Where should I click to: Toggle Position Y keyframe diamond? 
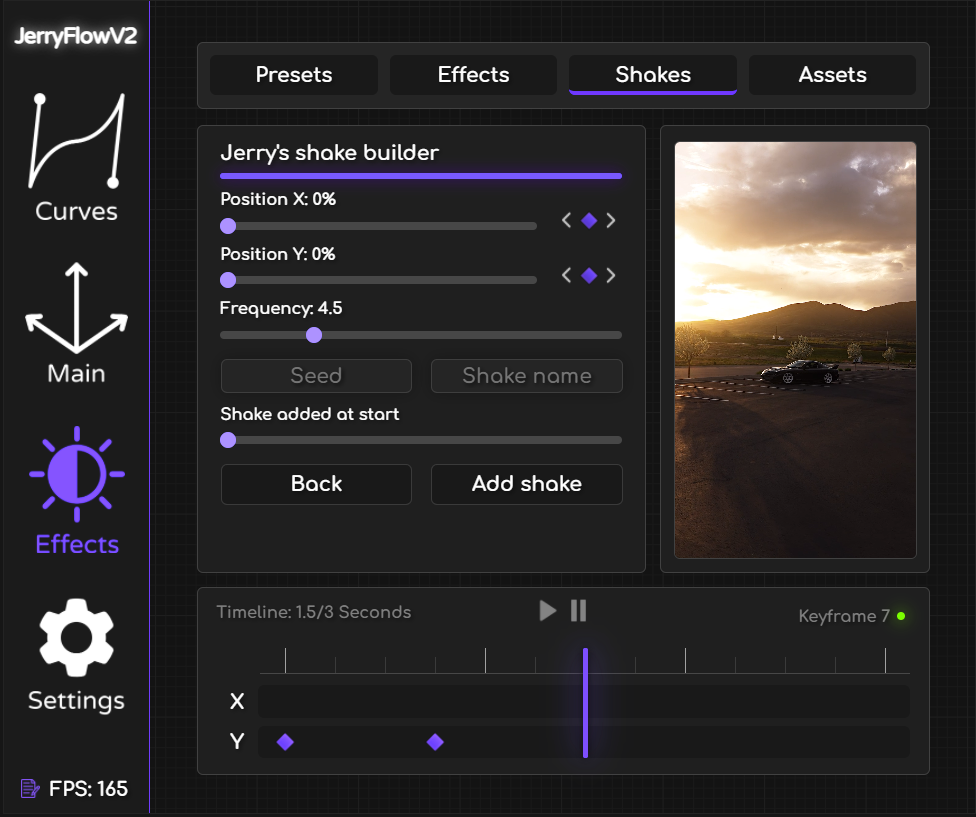(589, 276)
